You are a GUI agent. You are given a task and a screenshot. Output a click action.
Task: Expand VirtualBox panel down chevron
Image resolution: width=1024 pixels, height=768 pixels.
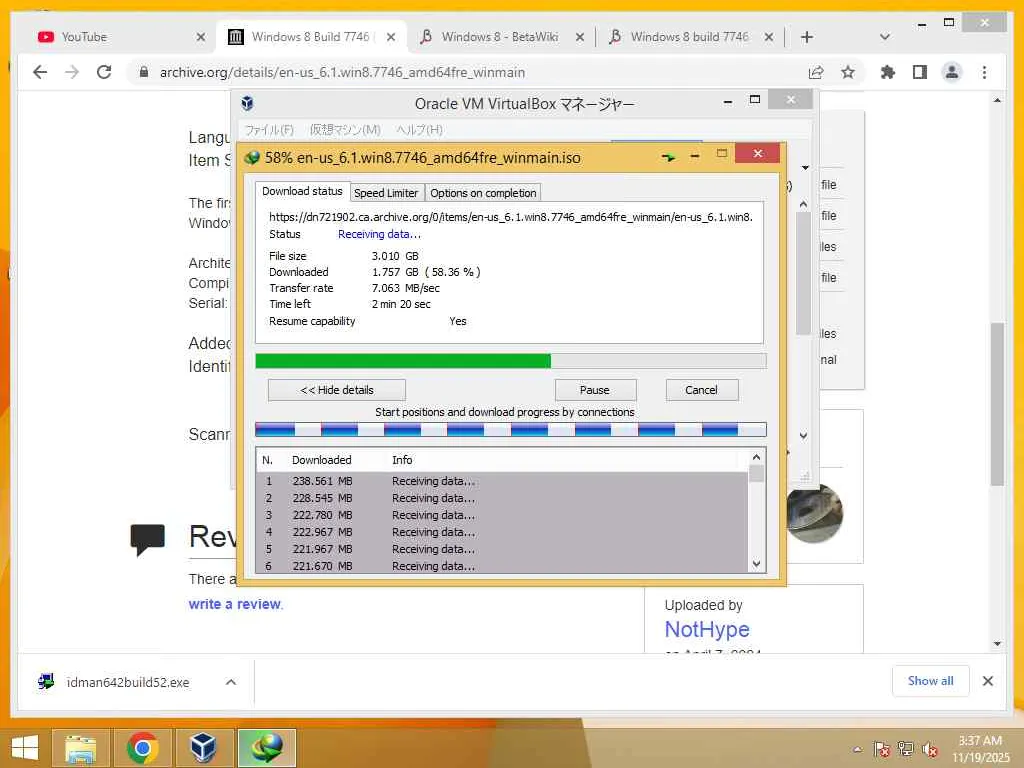803,436
